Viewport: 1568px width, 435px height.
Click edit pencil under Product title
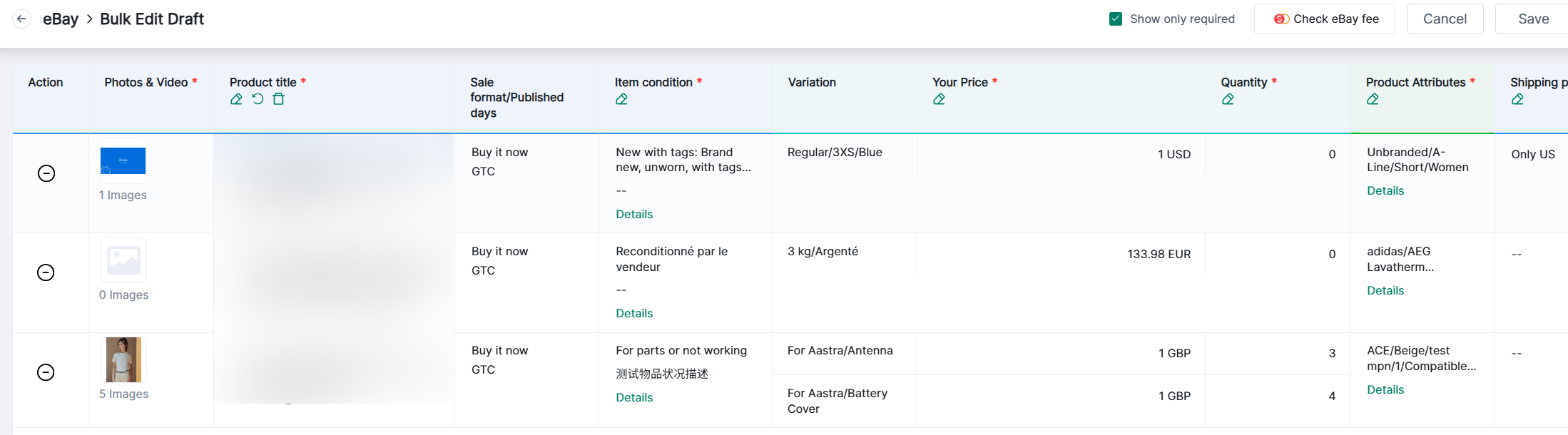(236, 99)
